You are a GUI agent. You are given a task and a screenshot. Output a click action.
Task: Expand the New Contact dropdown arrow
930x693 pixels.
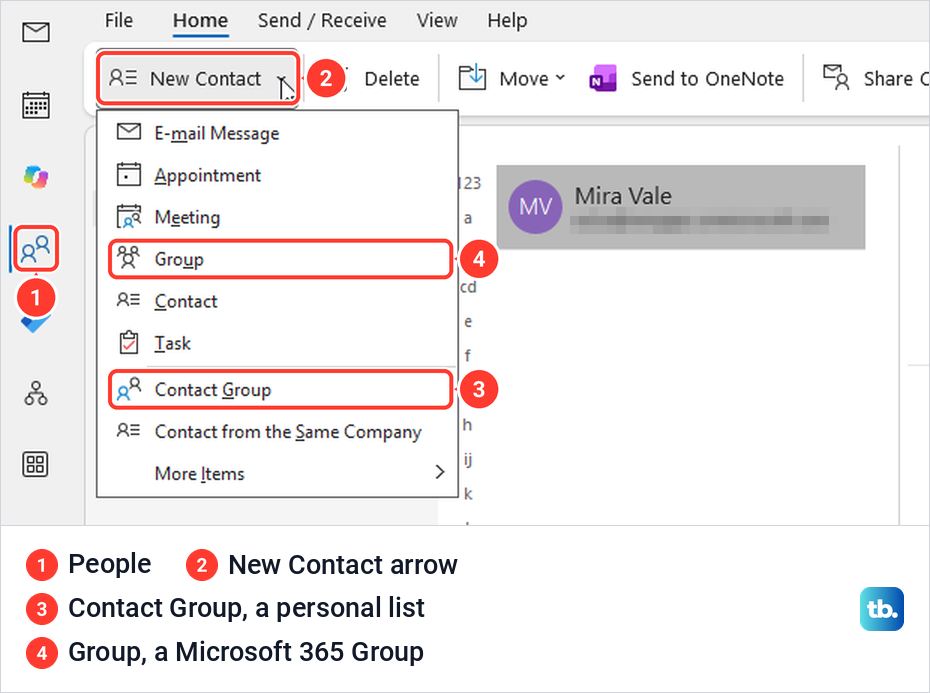coord(282,78)
